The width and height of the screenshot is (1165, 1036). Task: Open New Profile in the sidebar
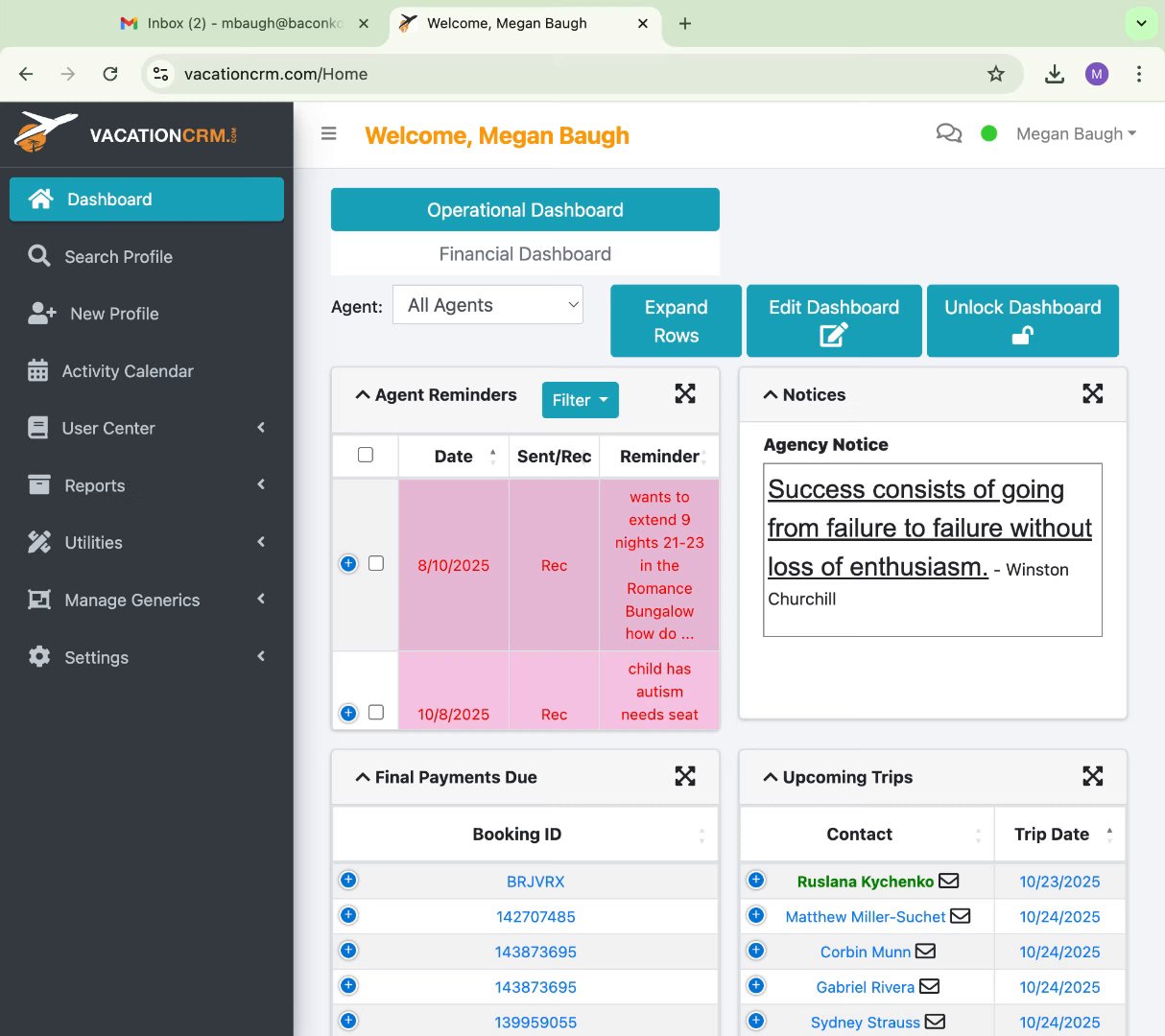[147, 314]
